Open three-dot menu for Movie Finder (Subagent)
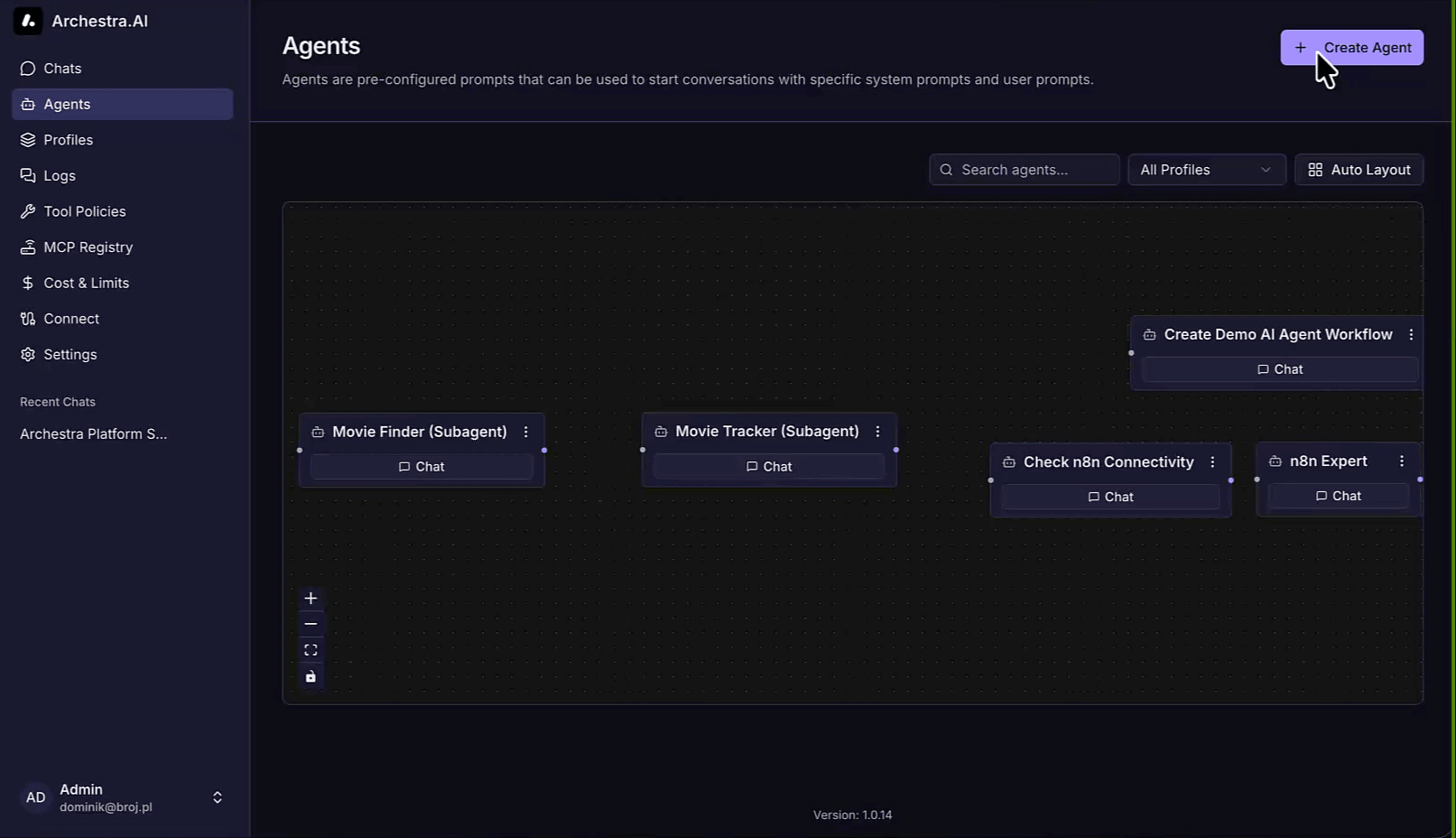Screen dimensions: 1456x838 [x=525, y=432]
